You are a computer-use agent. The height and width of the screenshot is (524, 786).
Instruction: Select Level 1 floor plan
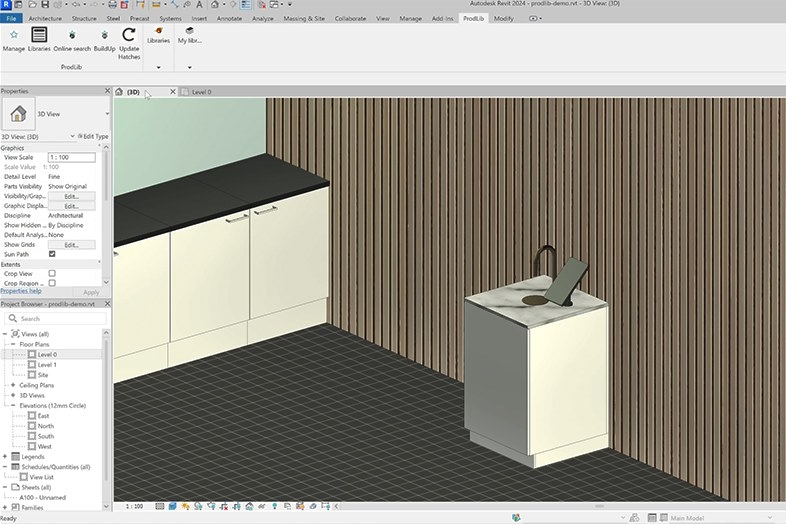coord(47,365)
